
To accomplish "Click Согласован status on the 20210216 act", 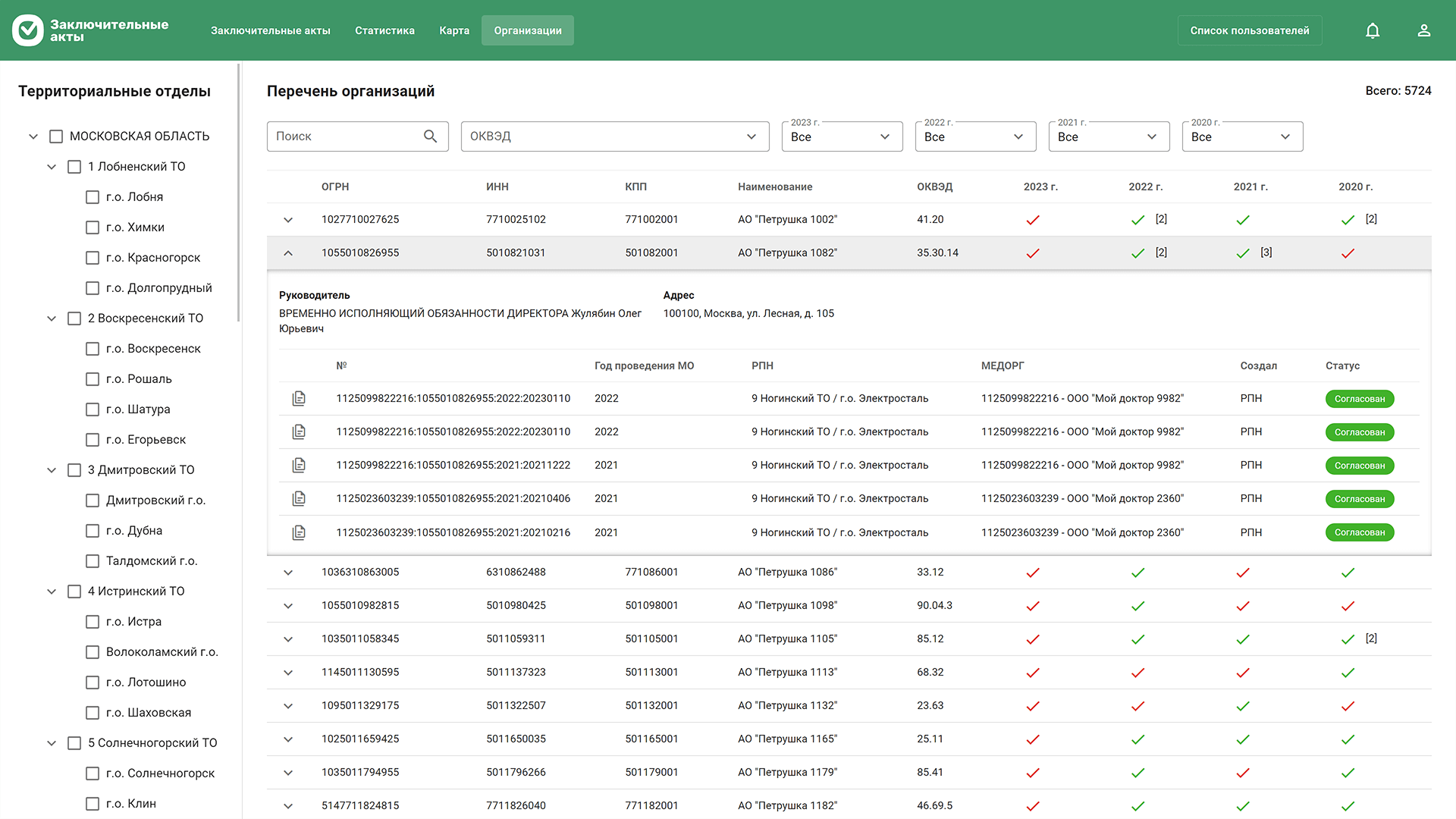I will (1360, 532).
